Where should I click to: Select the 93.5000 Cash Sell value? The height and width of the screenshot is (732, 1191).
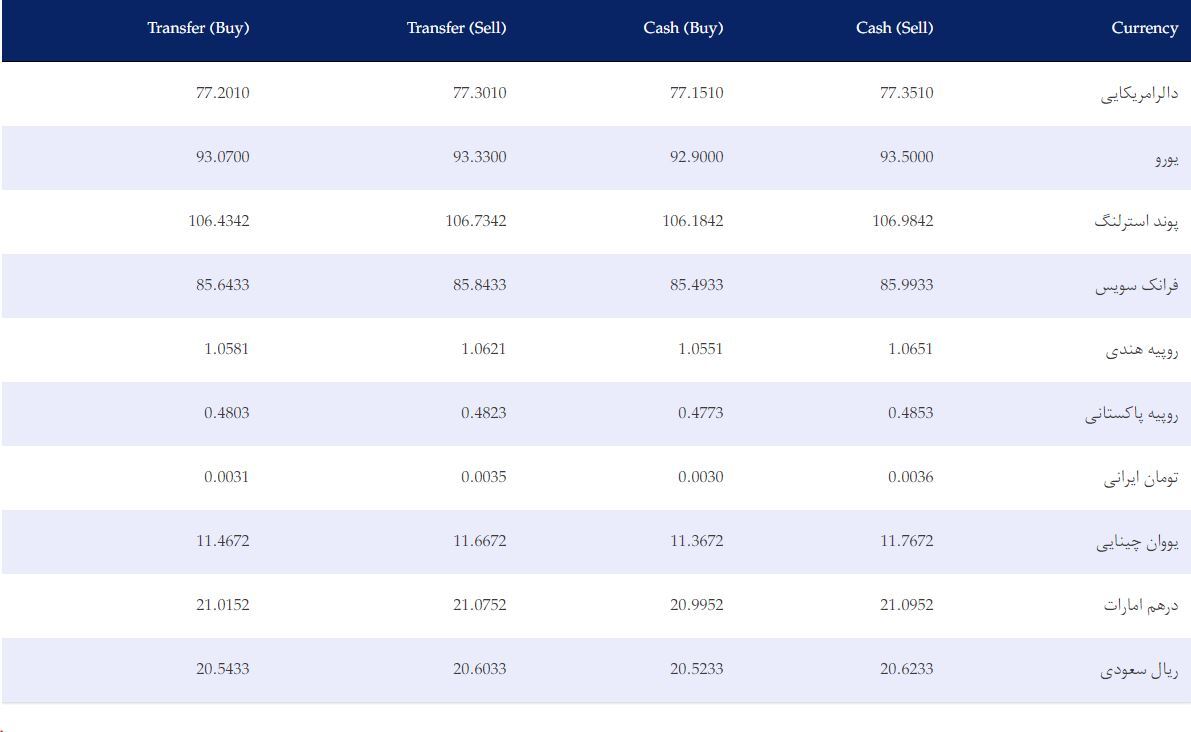(x=906, y=156)
